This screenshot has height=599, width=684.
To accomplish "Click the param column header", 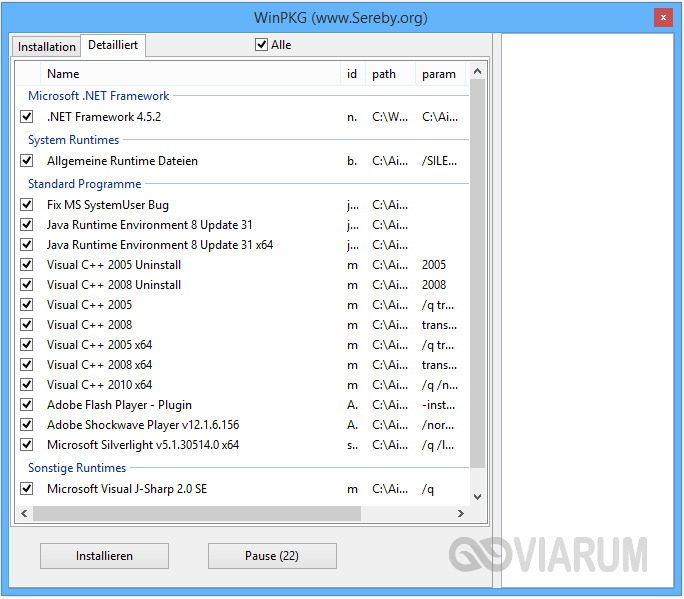I will (440, 74).
